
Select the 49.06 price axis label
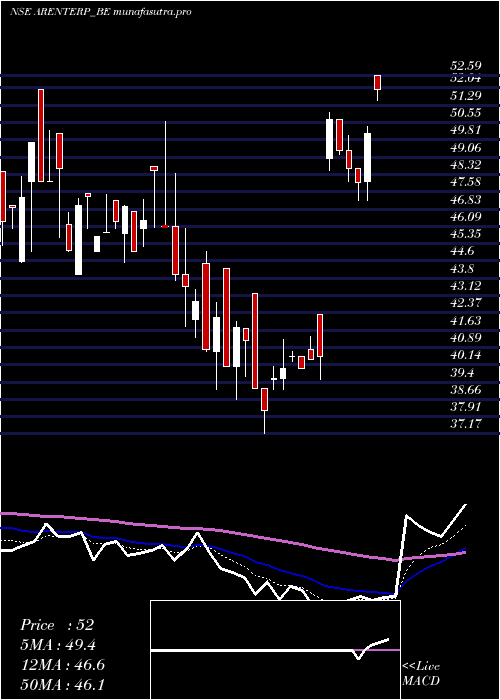pyautogui.click(x=465, y=147)
